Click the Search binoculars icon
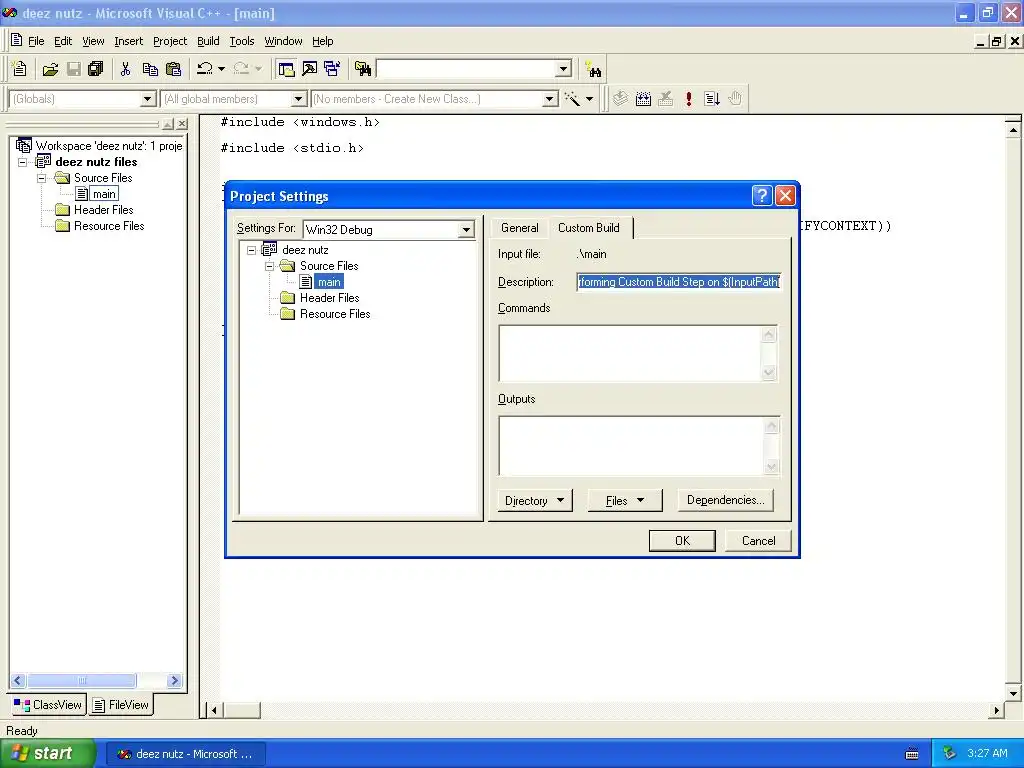The height and width of the screenshot is (768, 1024). (594, 69)
